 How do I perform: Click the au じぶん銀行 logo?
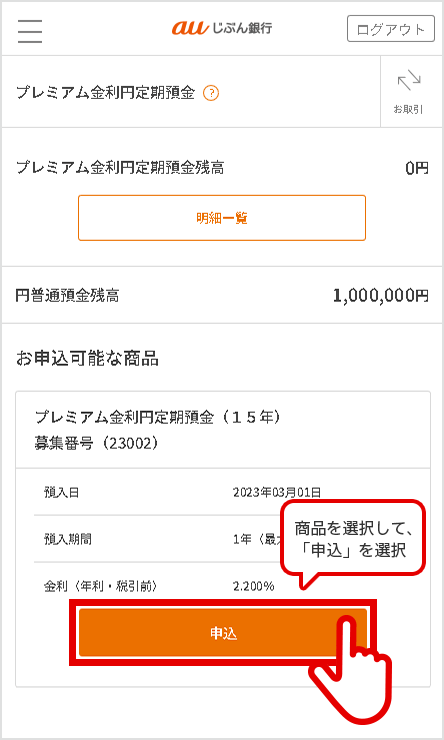(222, 28)
